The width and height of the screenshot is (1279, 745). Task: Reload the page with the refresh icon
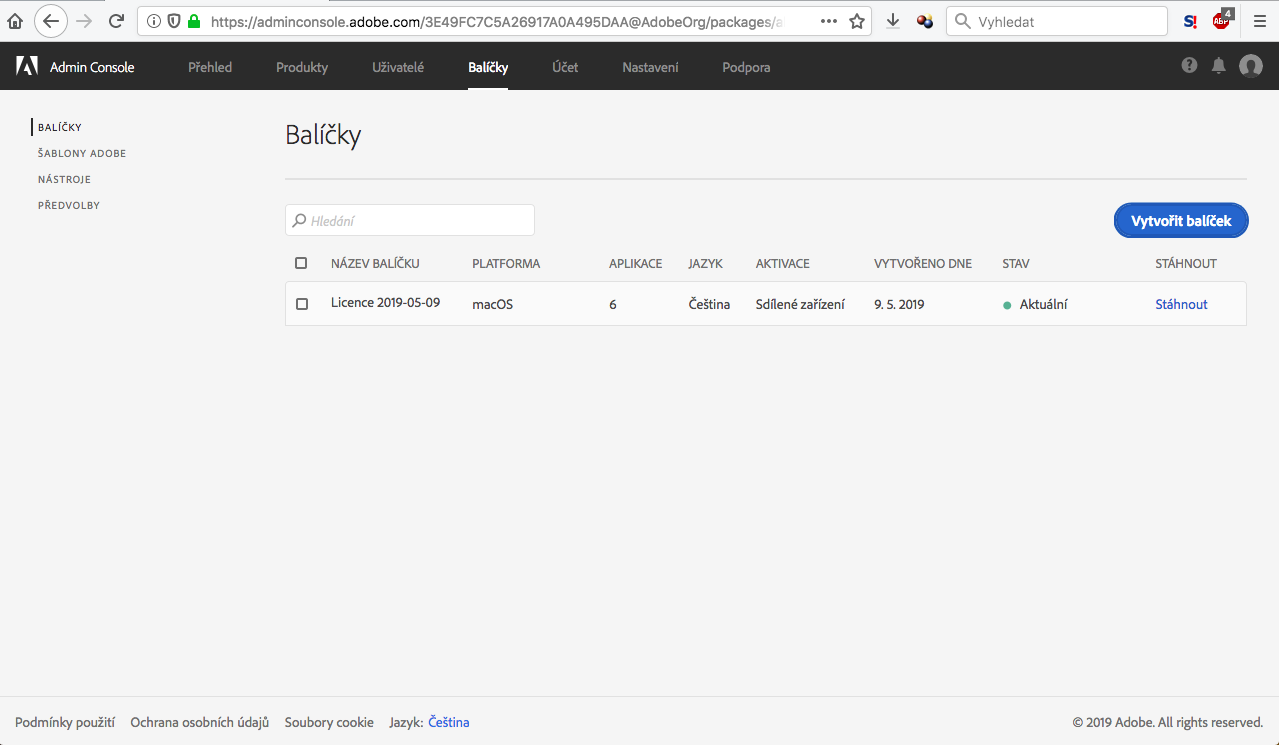point(117,21)
